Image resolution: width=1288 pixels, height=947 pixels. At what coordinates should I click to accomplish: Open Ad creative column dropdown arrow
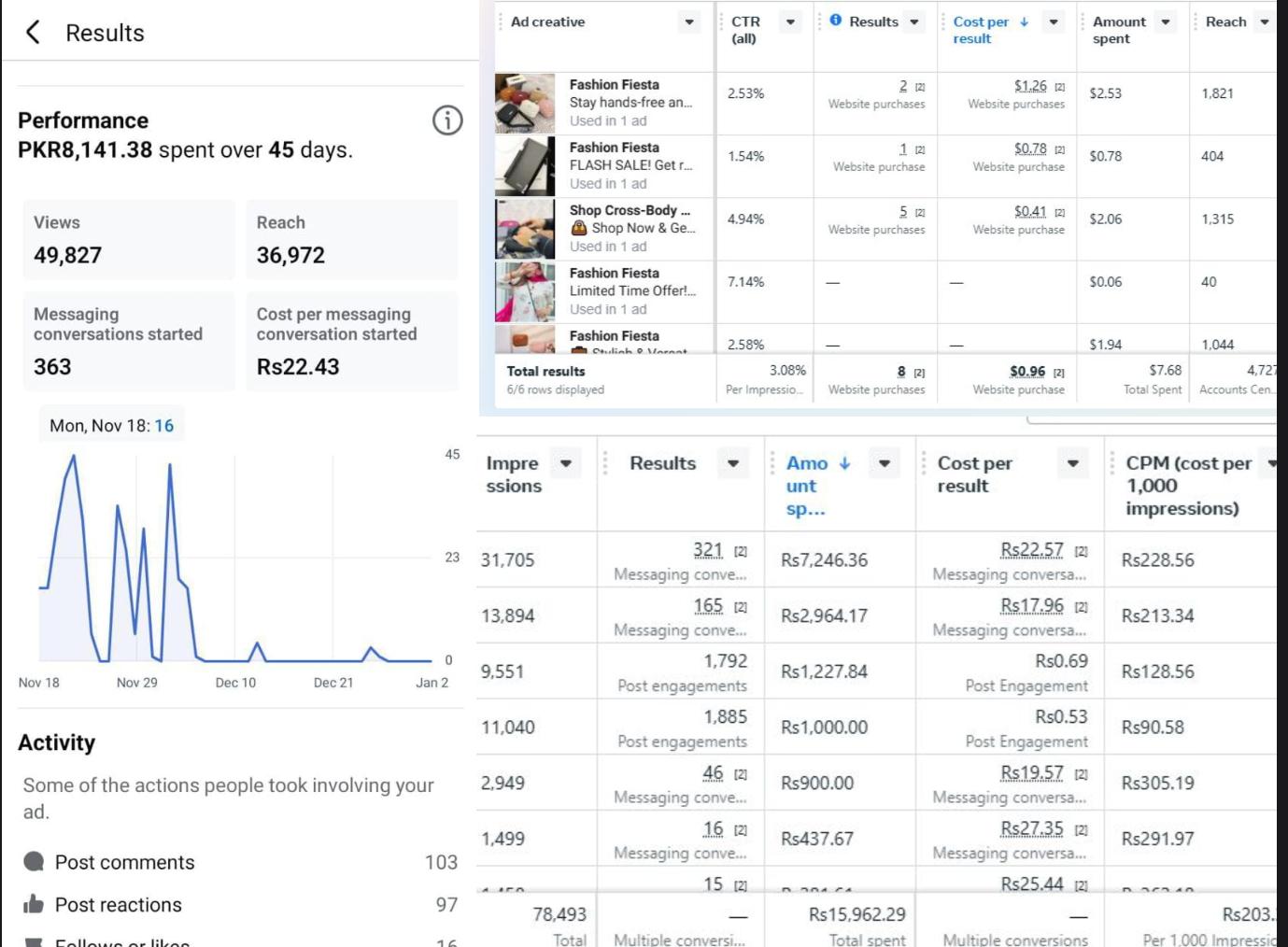(x=689, y=22)
